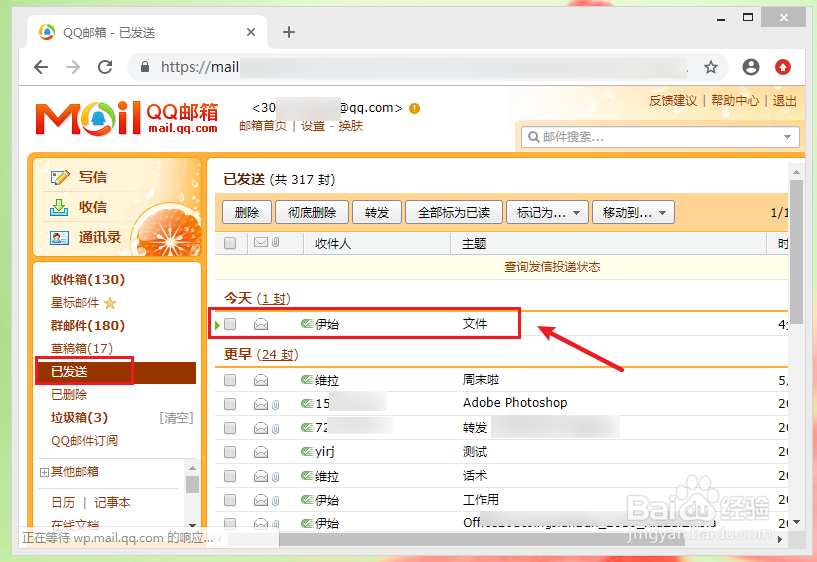Open the 标记为... dropdown
Image resolution: width=817 pixels, height=562 pixels.
tap(547, 213)
